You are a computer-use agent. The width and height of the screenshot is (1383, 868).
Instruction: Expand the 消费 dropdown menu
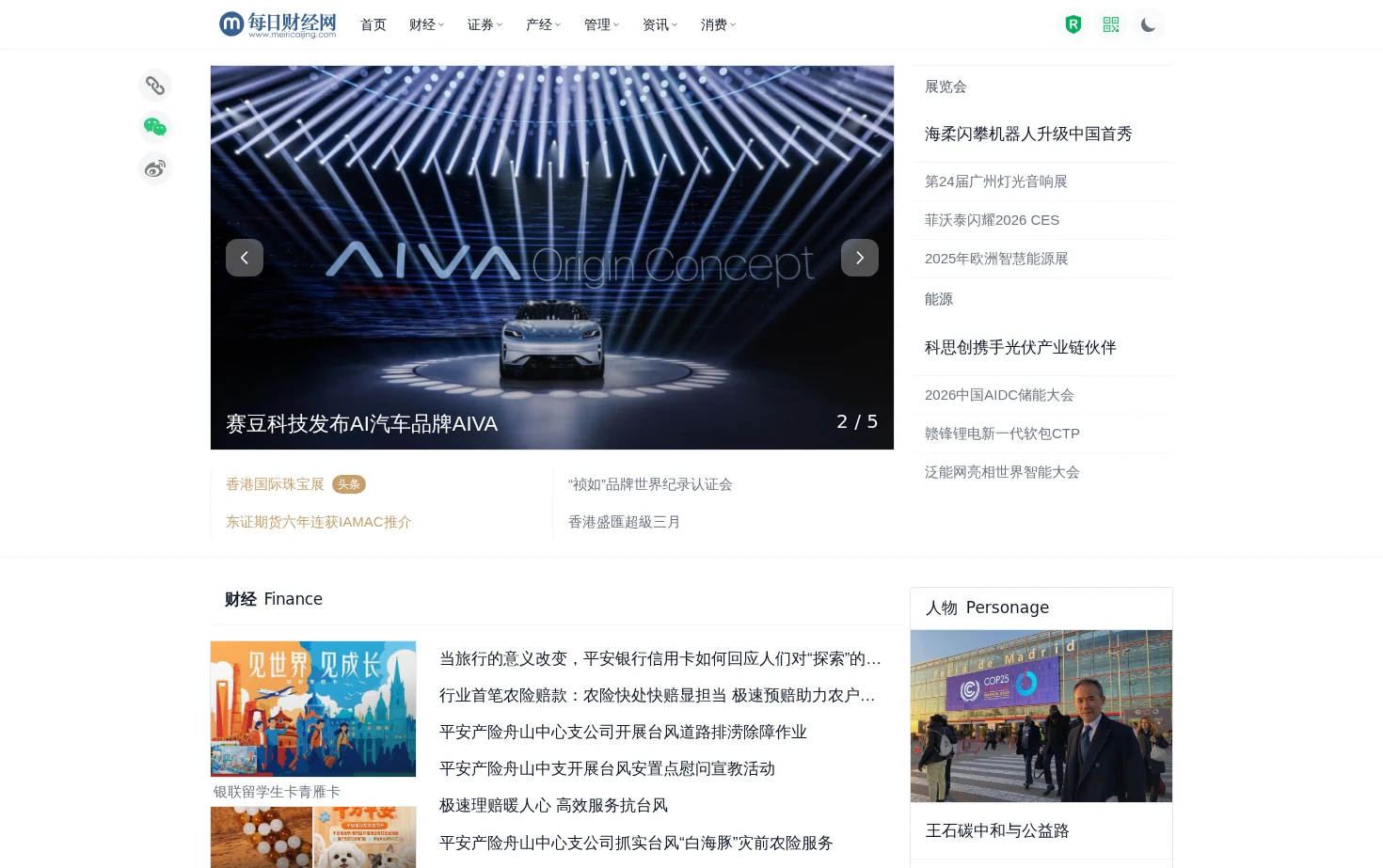pyautogui.click(x=718, y=24)
